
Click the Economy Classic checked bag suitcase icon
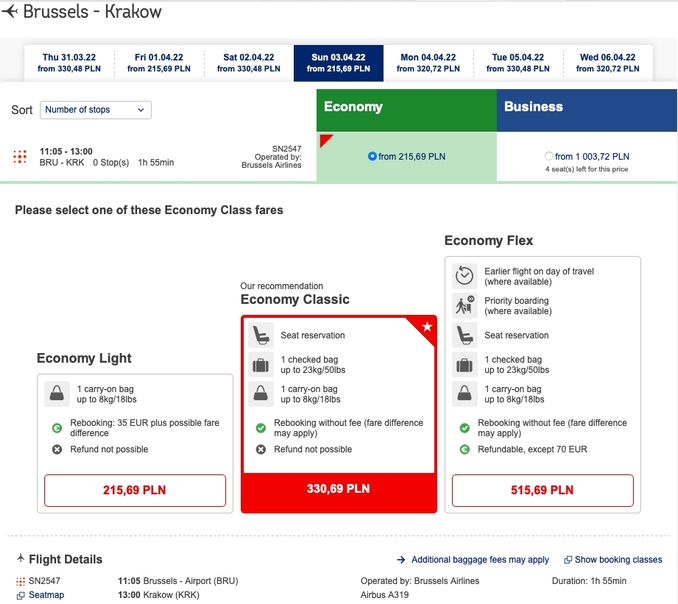[261, 364]
